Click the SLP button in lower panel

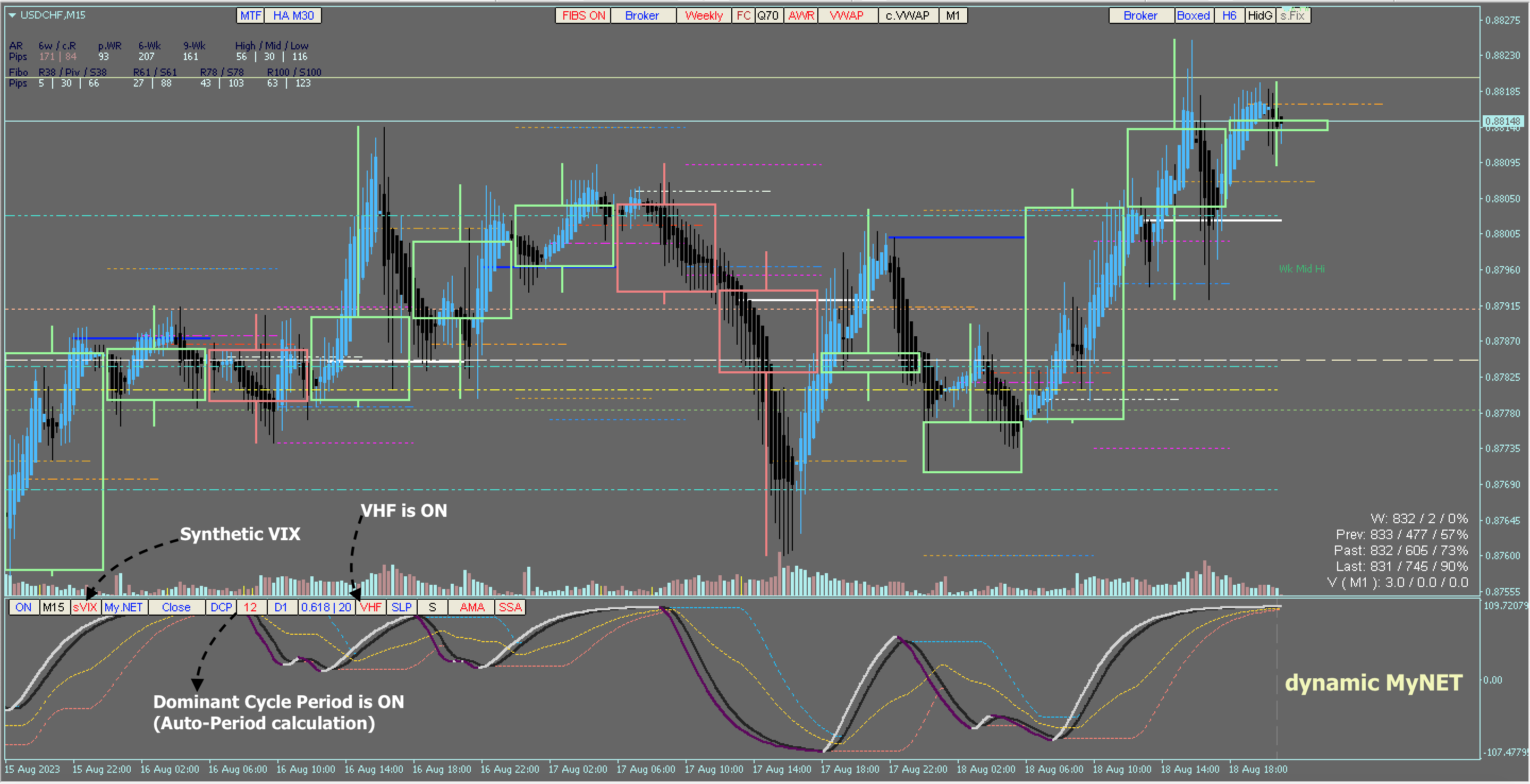click(402, 607)
